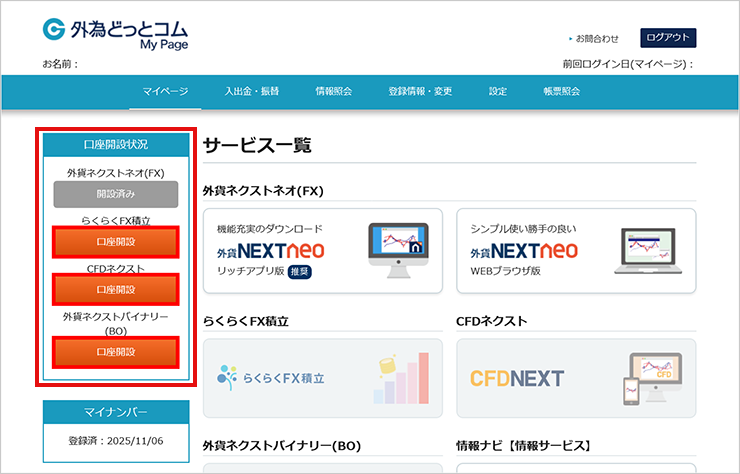Click the 口座開設状況 panel header
The width and height of the screenshot is (740, 474).
point(116,144)
